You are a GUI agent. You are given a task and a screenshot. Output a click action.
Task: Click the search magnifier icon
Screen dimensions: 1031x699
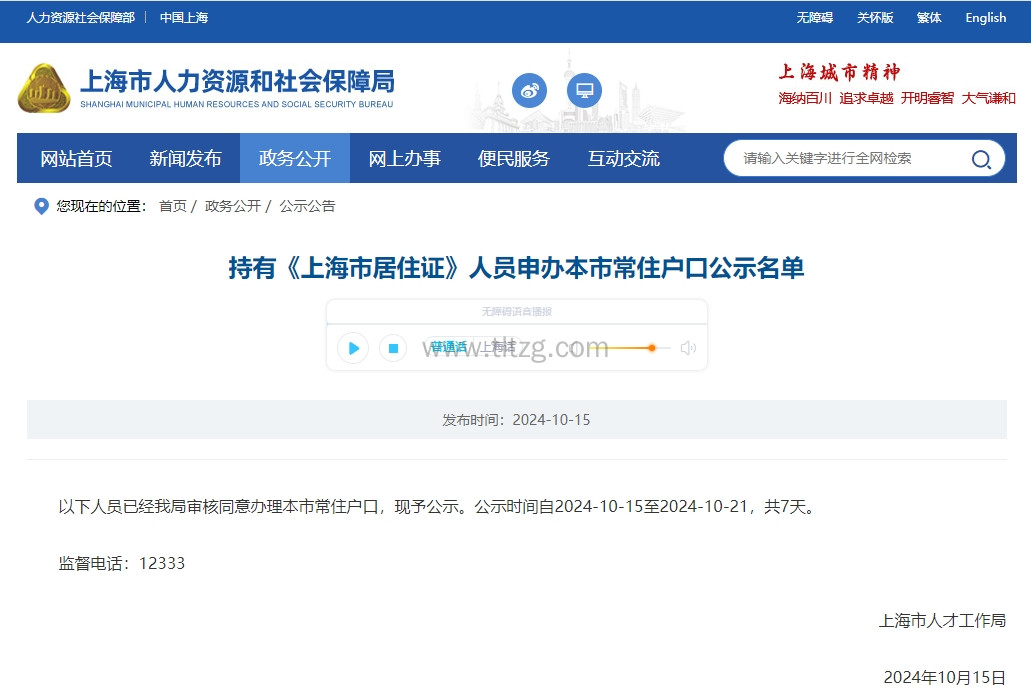tap(981, 159)
